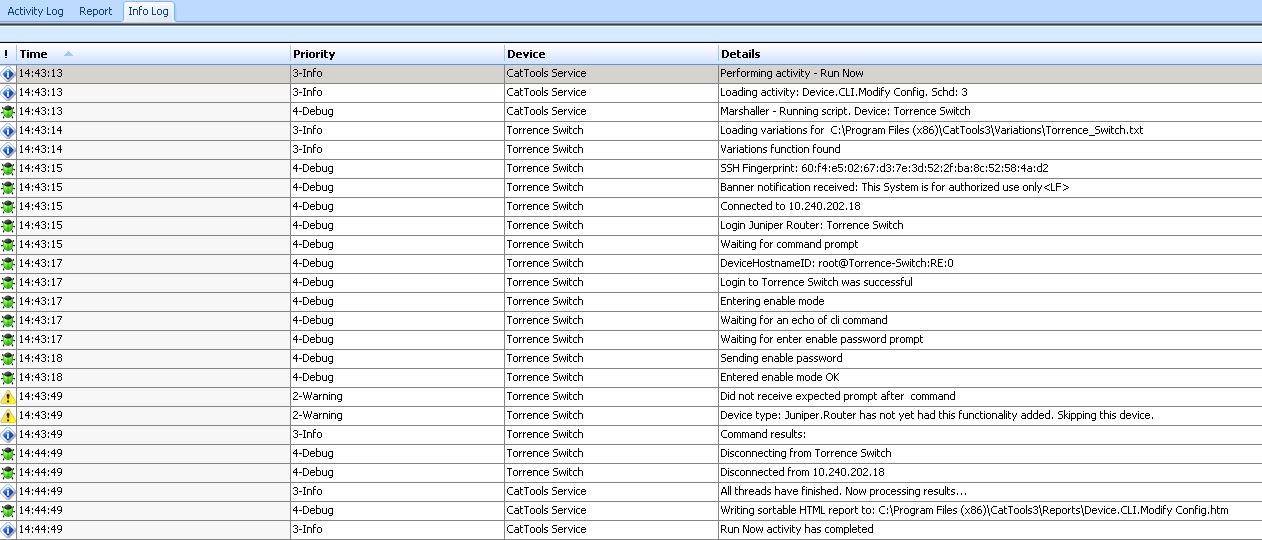This screenshot has height=540, width=1262.
Task: Select 'Waiting for command prompt' details text
Action: tap(789, 244)
